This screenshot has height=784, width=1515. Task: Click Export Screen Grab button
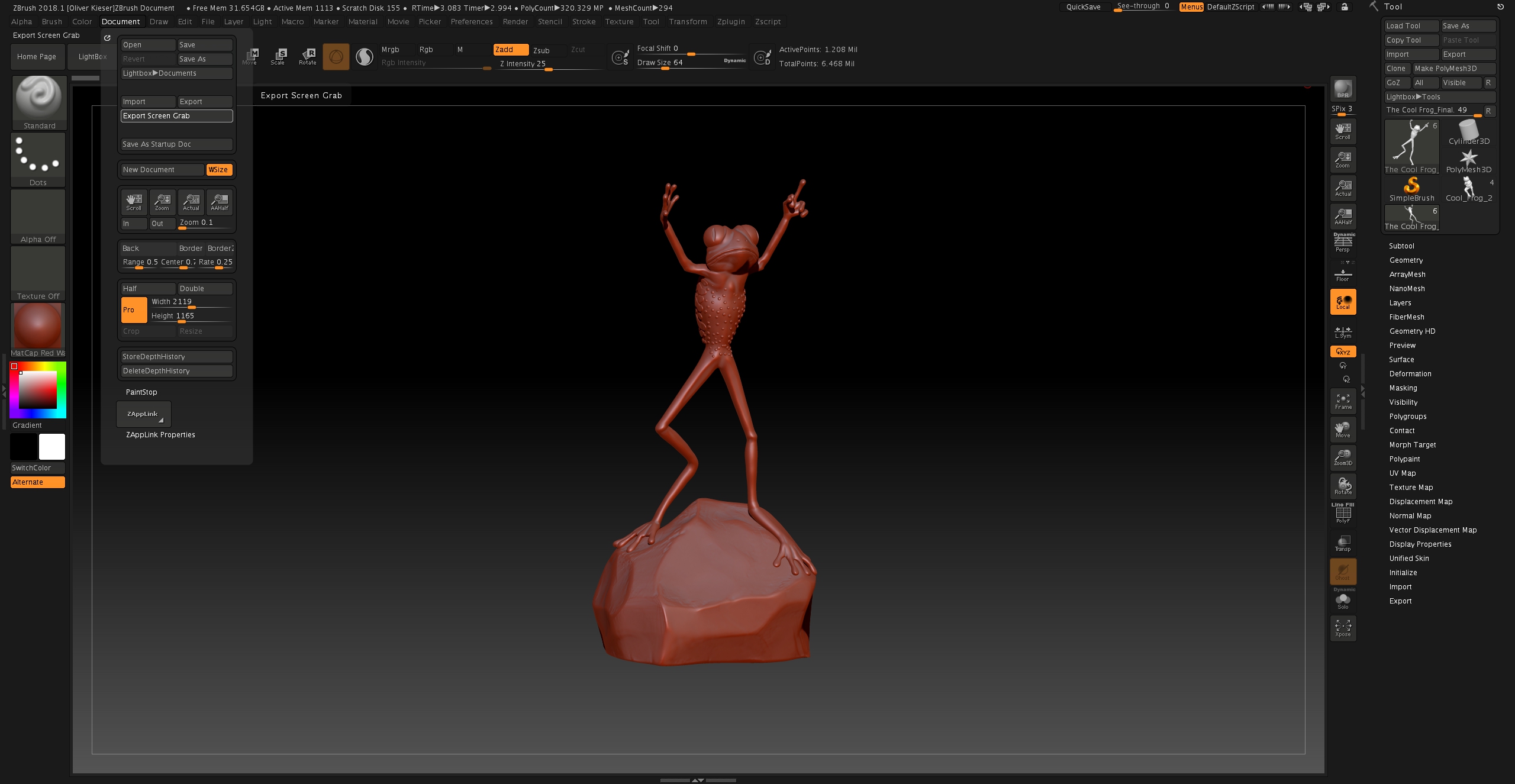click(x=176, y=116)
